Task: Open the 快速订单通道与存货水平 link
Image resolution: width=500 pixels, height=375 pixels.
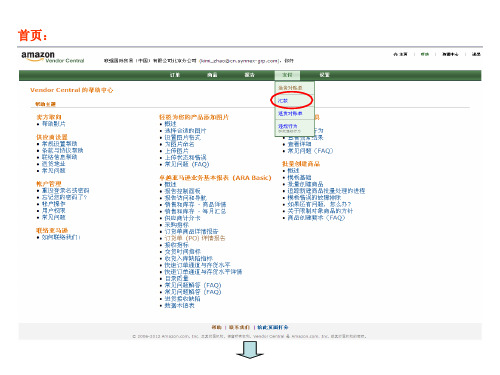Action: point(197,265)
